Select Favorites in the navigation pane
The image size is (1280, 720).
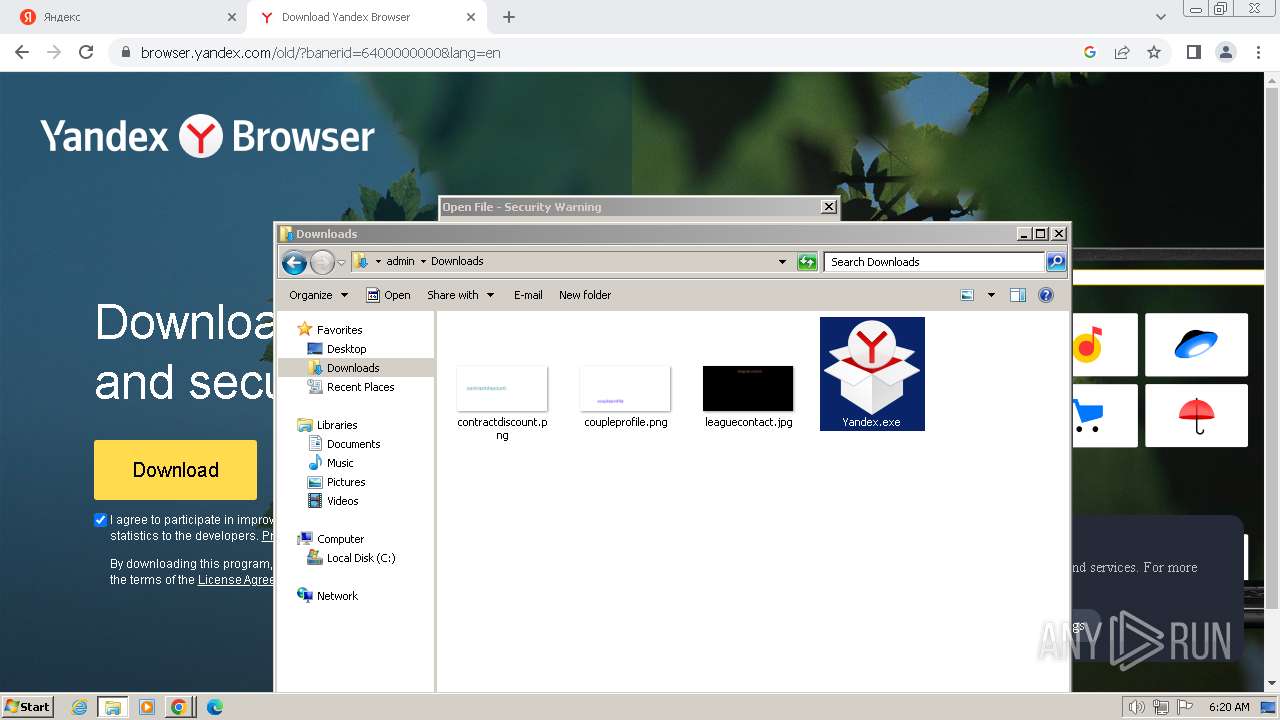click(339, 330)
